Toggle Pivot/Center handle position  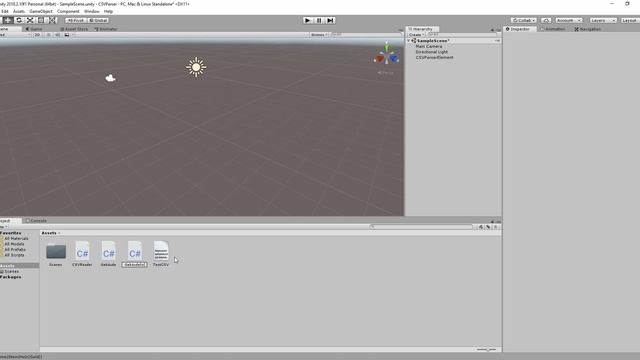pyautogui.click(x=76, y=20)
